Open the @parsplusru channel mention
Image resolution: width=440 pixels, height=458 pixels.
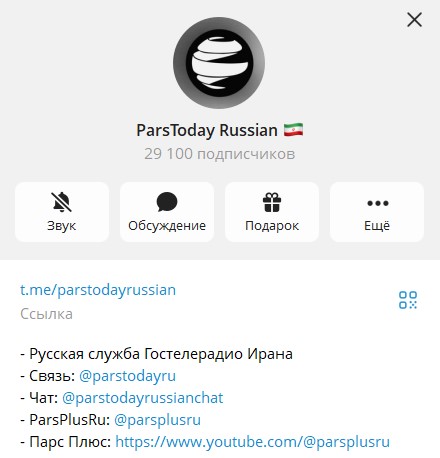[157, 420]
